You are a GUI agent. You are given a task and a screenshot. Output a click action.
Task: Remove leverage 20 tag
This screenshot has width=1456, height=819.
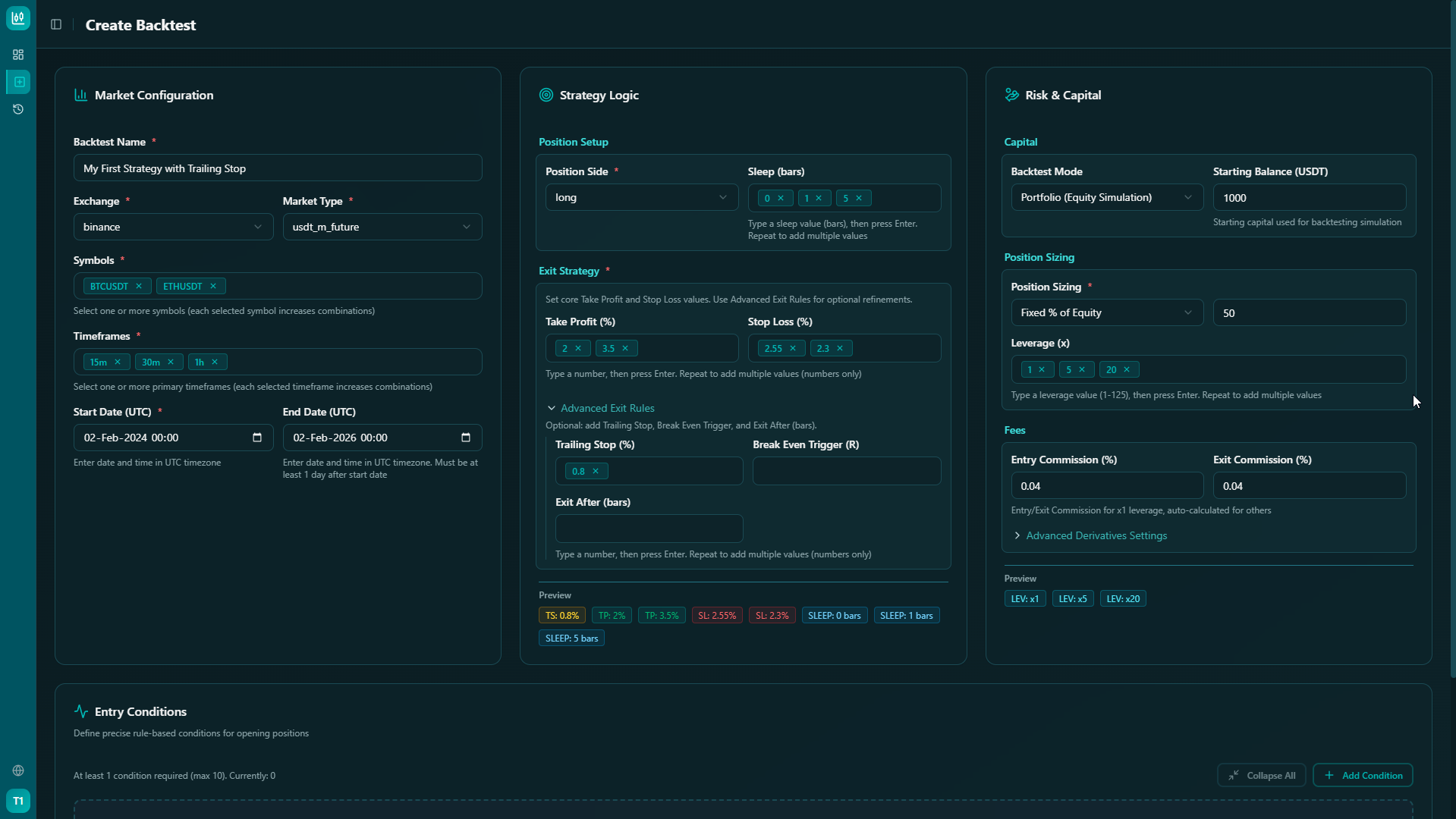(x=1127, y=370)
